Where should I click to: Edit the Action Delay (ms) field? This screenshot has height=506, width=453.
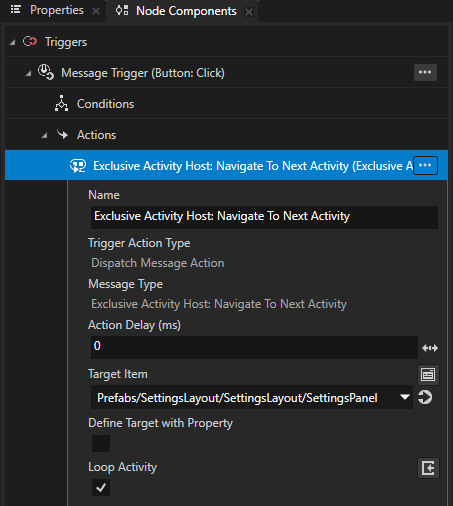tap(254, 347)
